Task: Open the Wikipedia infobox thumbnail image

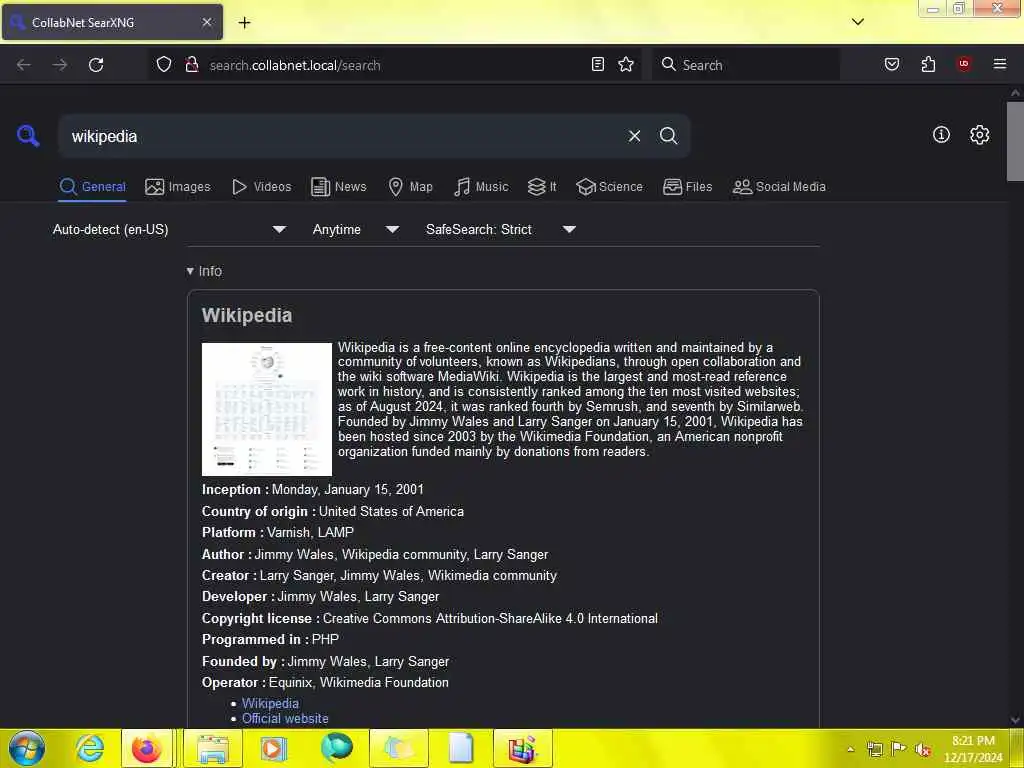Action: click(x=266, y=409)
